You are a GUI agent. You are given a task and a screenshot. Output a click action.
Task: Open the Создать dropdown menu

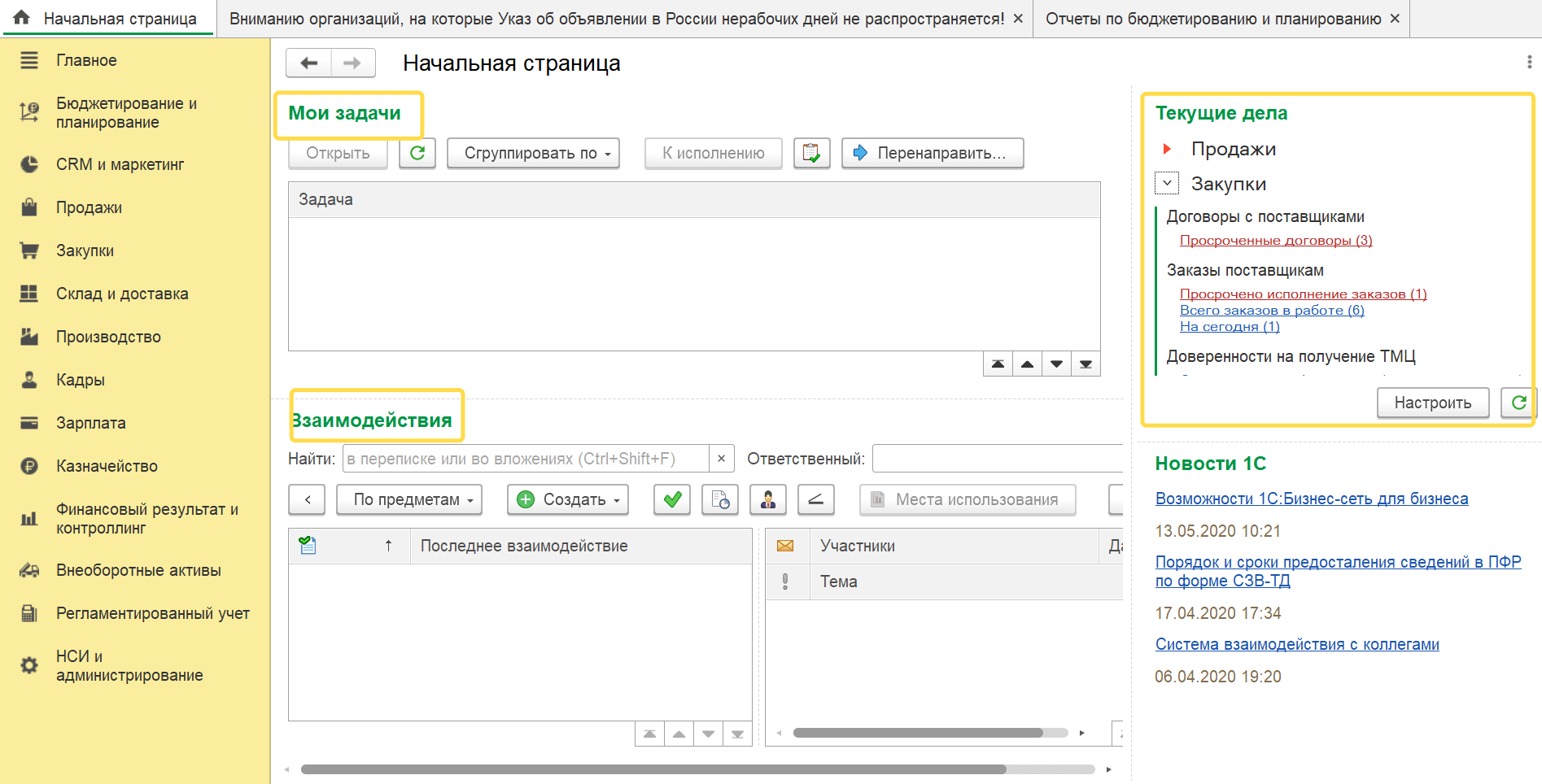568,499
